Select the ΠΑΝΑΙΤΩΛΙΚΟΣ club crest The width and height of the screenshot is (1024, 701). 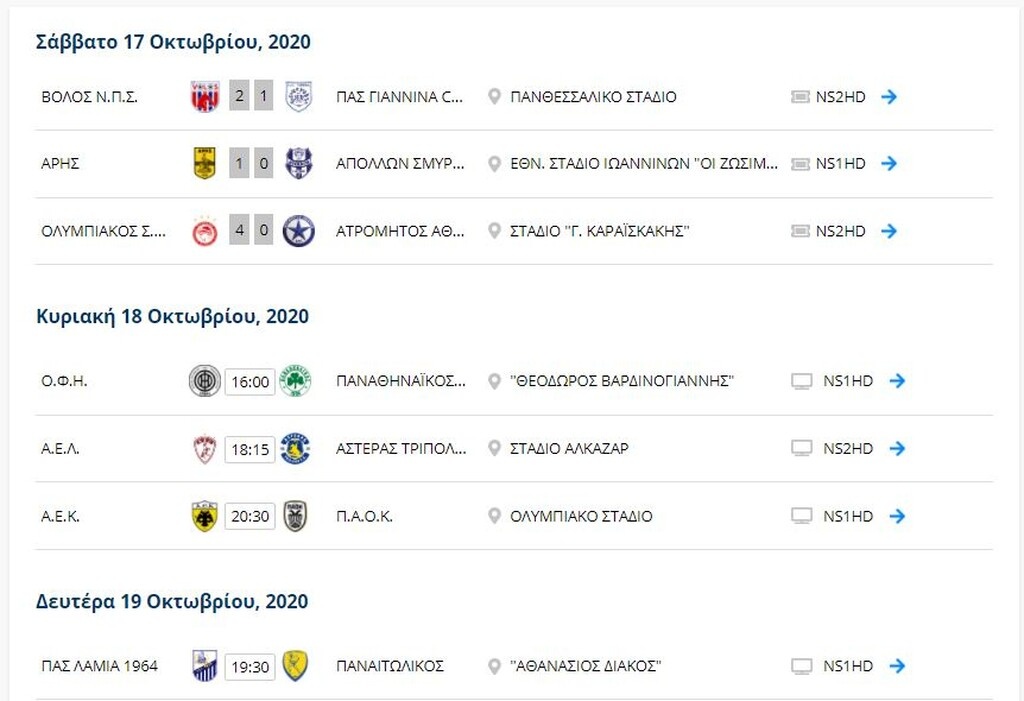(296, 664)
